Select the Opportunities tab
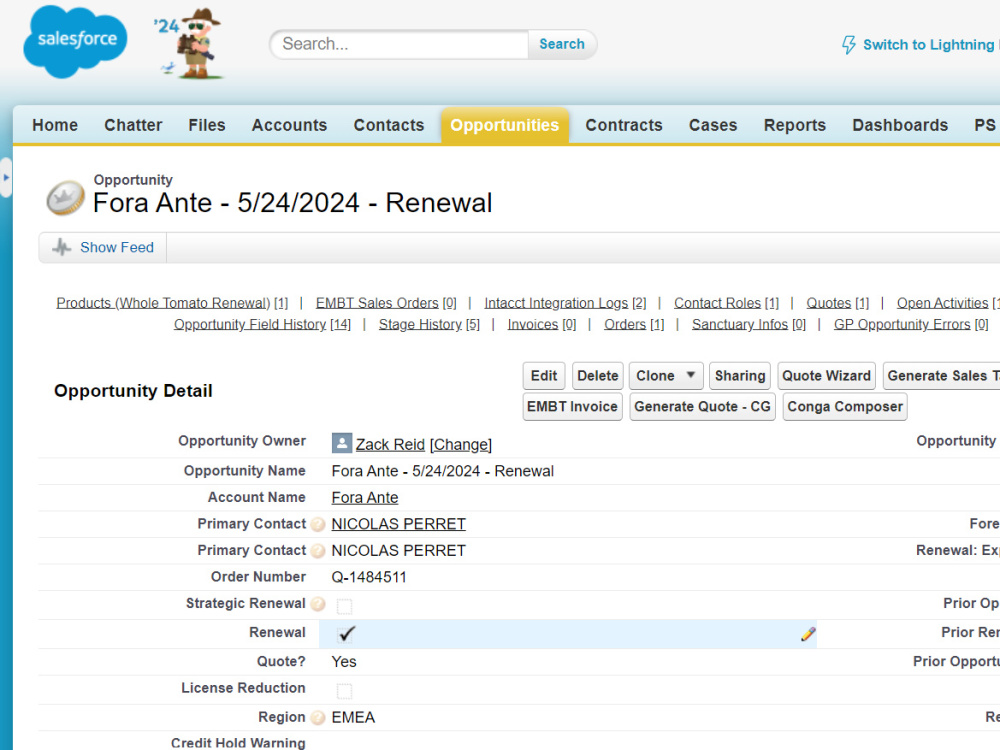1000x750 pixels. [x=504, y=125]
